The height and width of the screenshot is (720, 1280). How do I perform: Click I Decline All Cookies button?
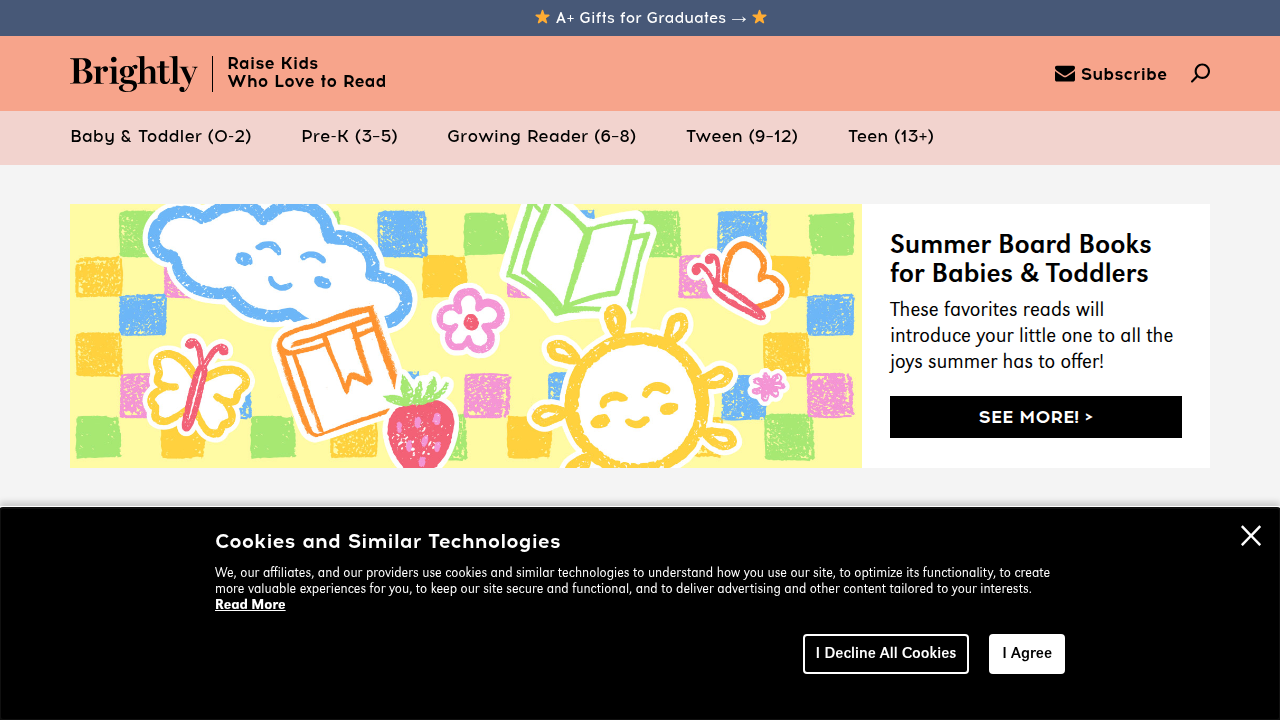(886, 654)
